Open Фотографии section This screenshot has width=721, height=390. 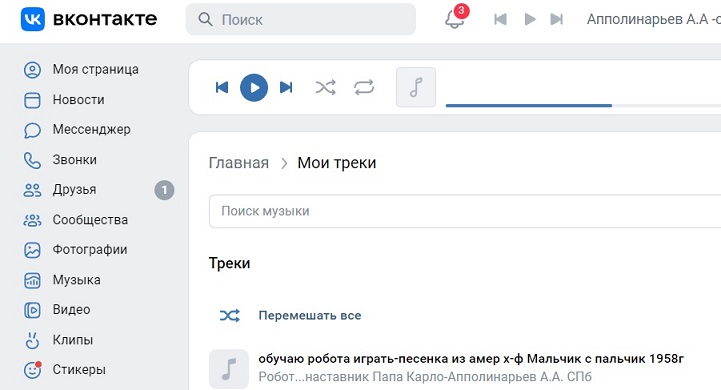pyautogui.click(x=90, y=250)
